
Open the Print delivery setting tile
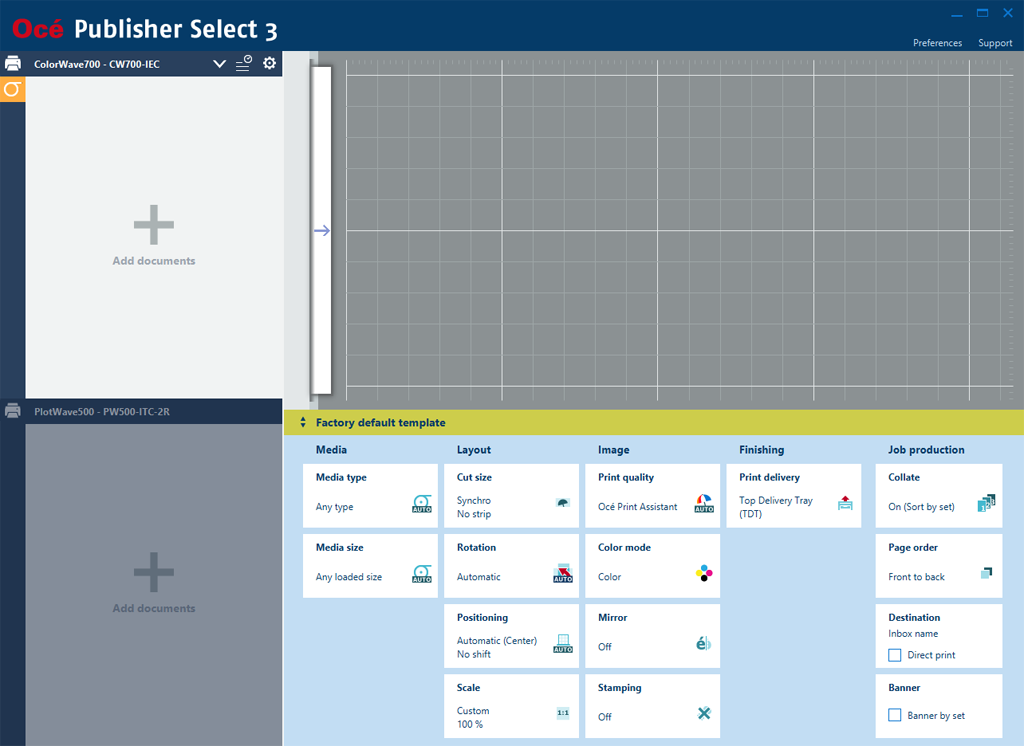click(x=793, y=496)
